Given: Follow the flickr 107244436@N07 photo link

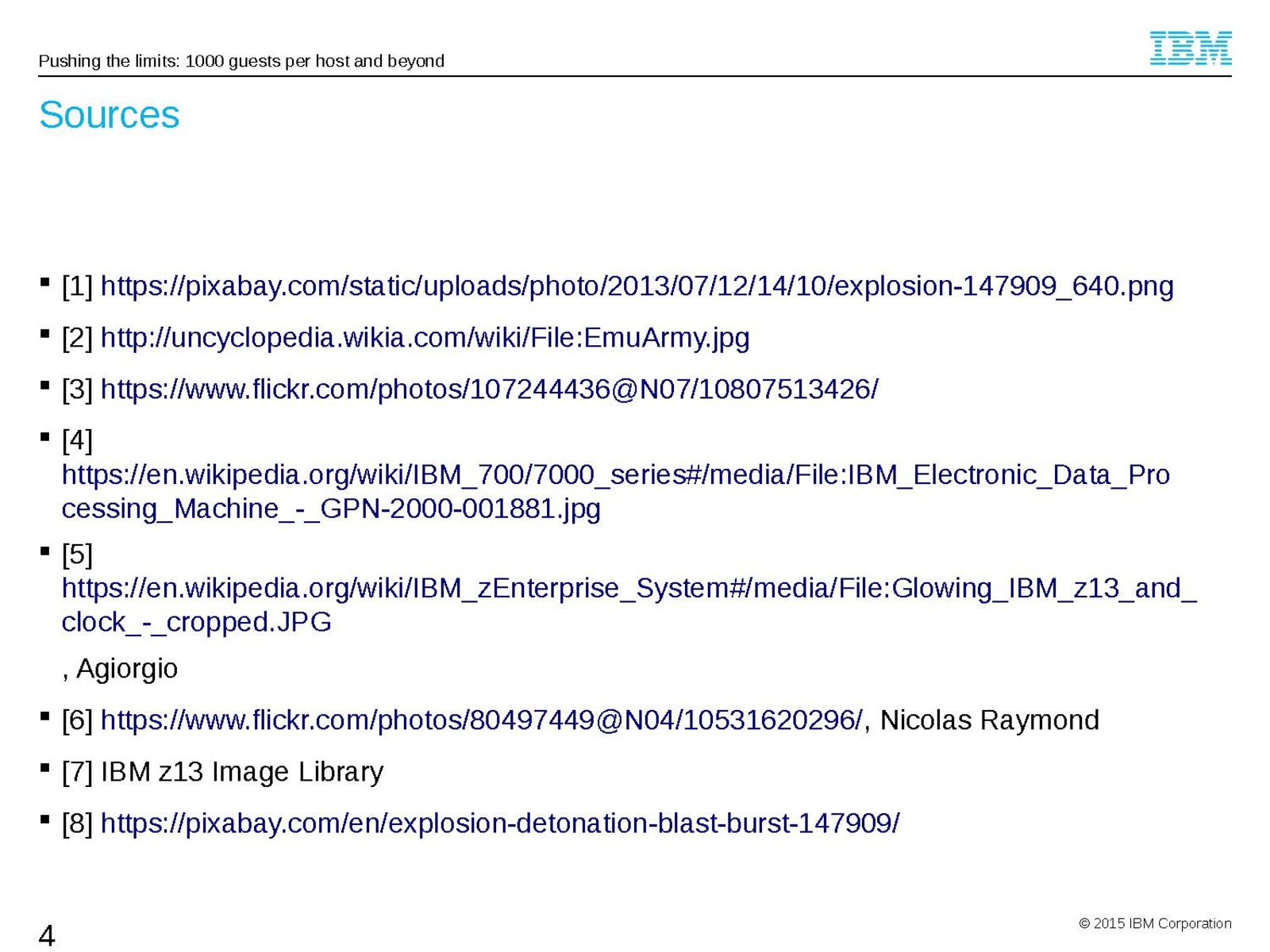Looking at the screenshot, I should (489, 390).
